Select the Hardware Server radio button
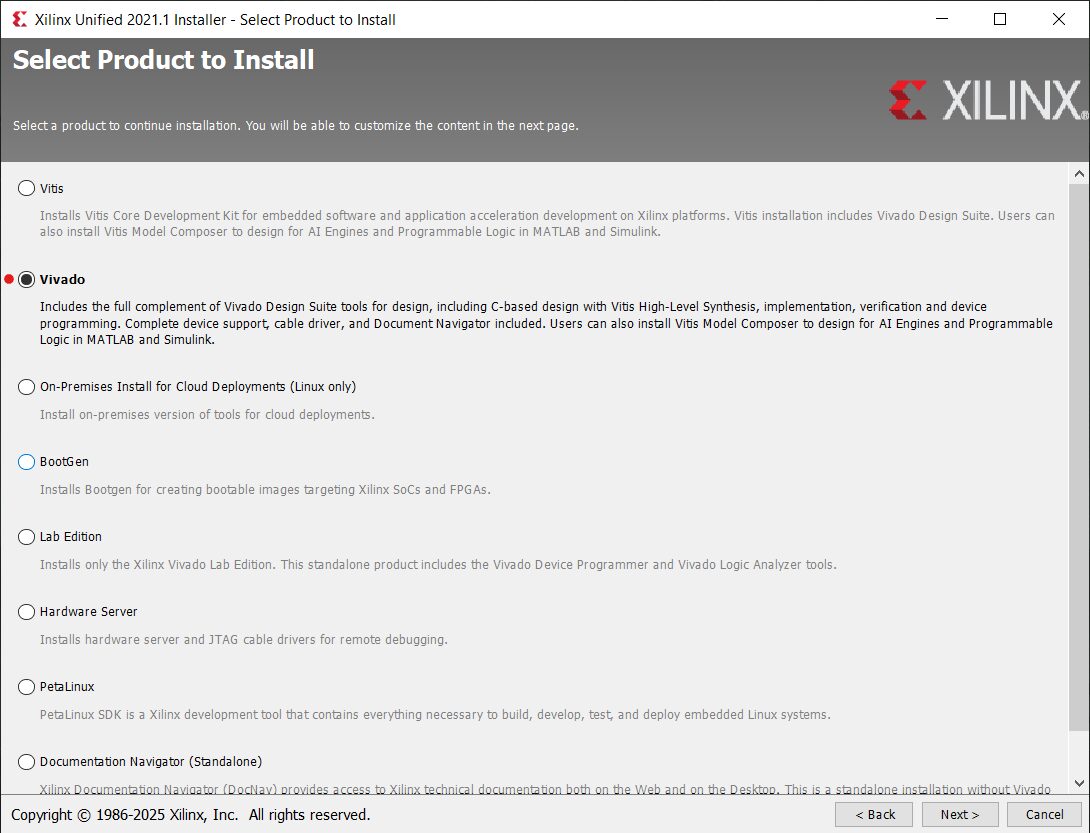1090x833 pixels. point(26,612)
